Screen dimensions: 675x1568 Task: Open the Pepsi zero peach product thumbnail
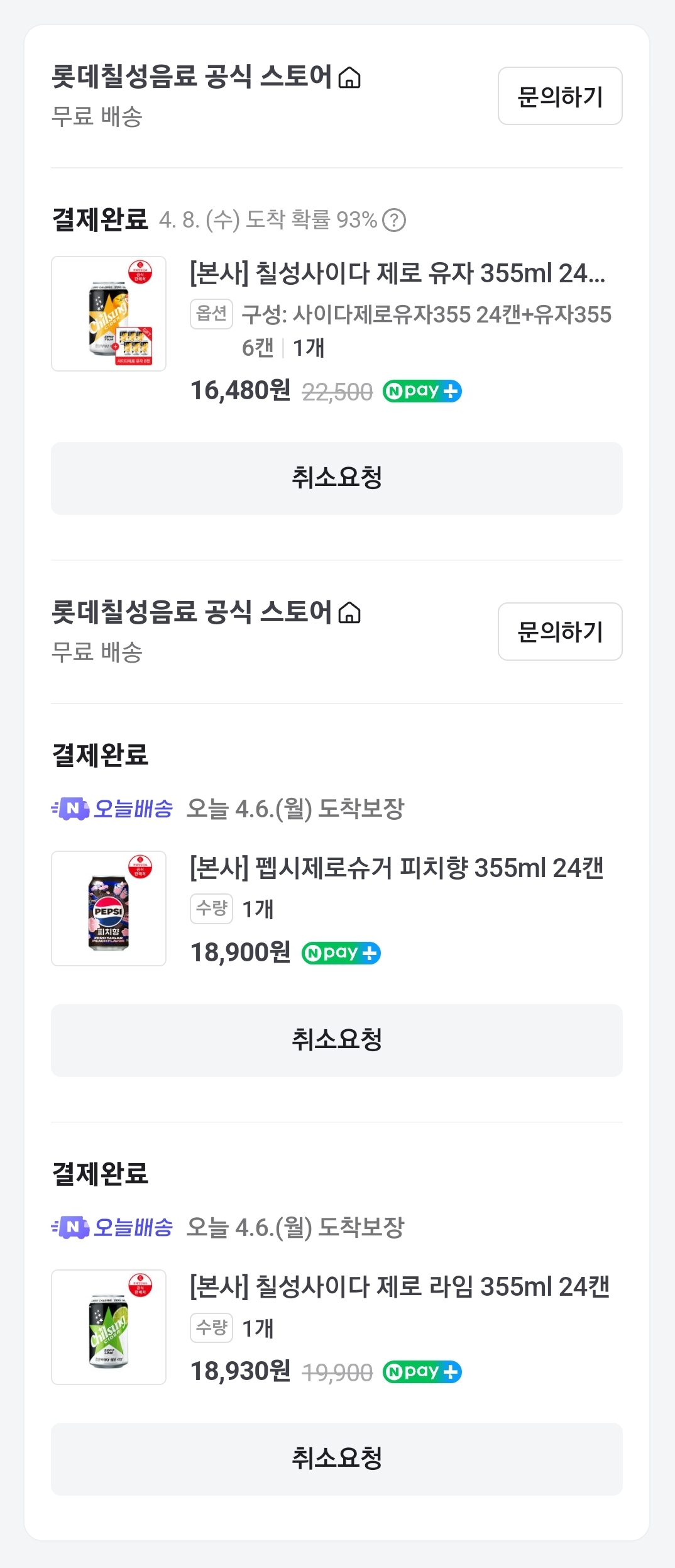(x=109, y=908)
